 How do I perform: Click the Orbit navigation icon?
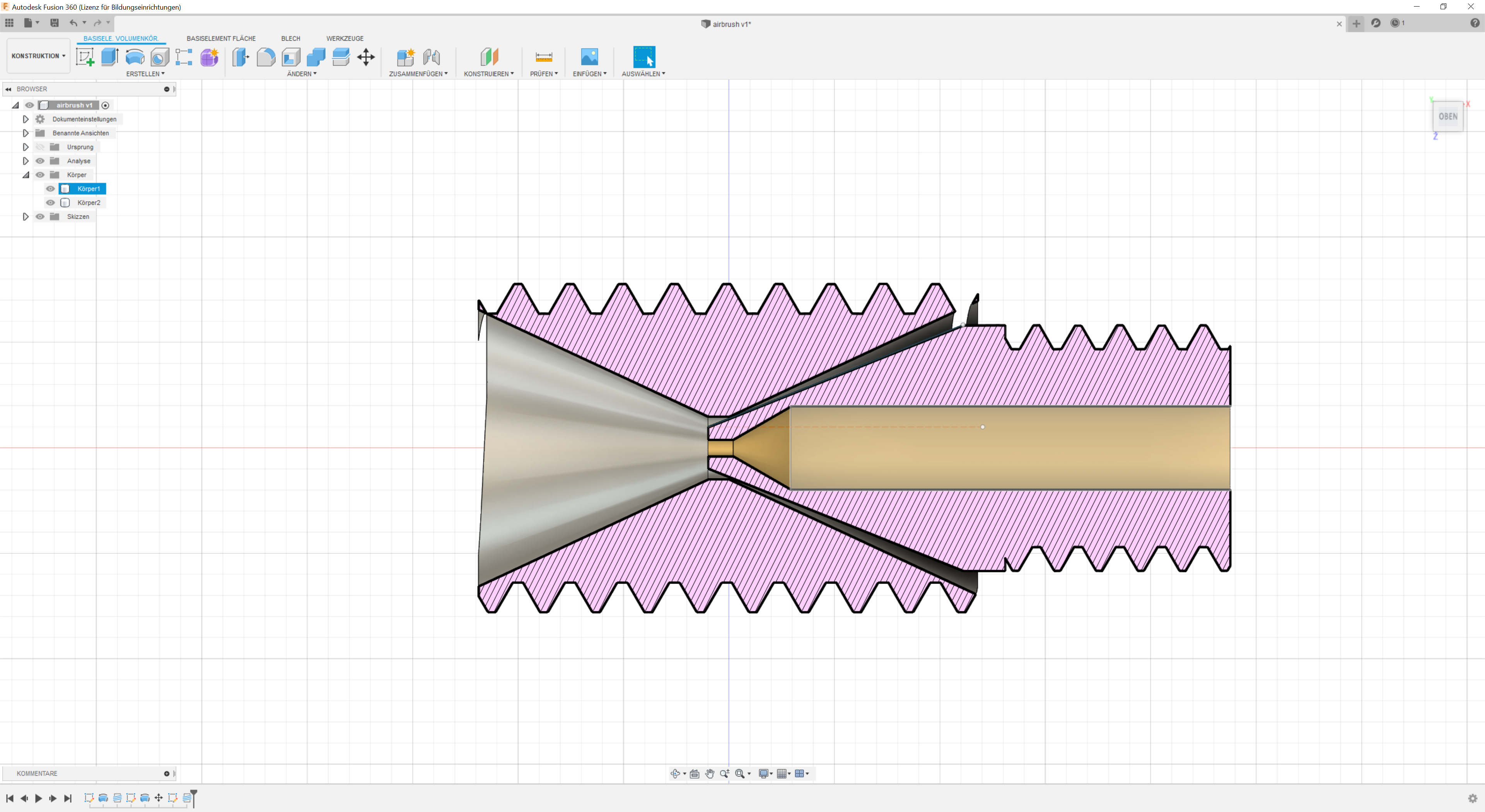tap(675, 773)
